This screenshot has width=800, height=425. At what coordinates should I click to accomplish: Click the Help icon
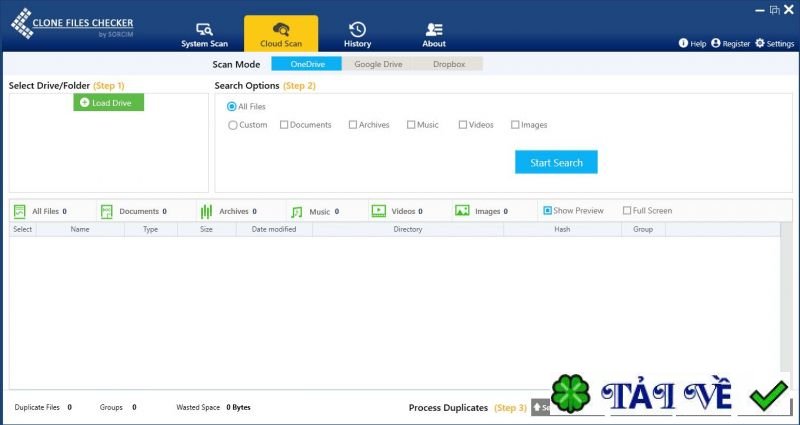(692, 44)
